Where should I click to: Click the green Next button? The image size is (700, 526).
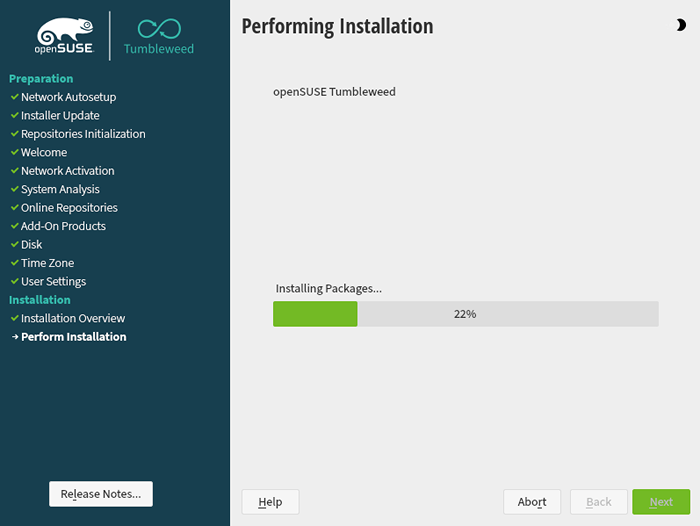point(661,502)
